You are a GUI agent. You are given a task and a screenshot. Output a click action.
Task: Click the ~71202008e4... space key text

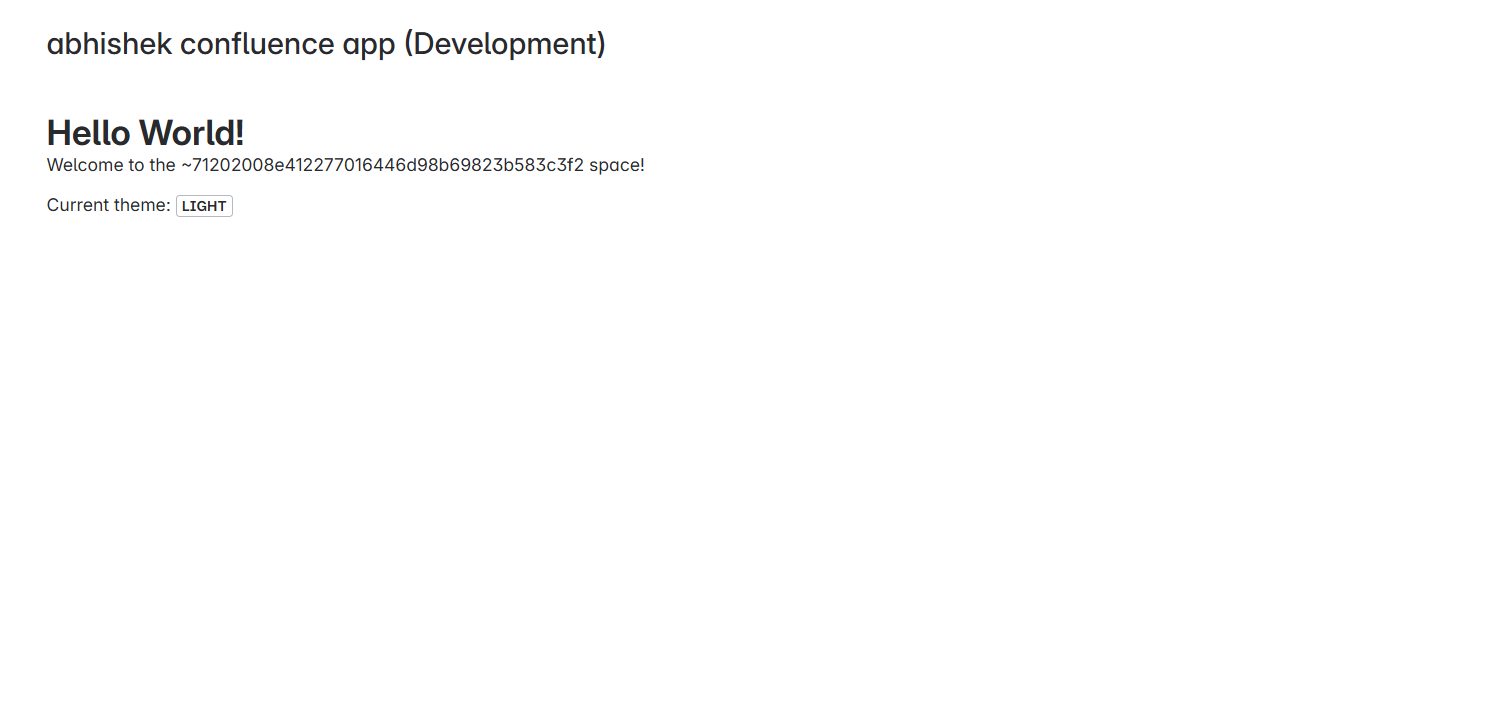pos(382,165)
